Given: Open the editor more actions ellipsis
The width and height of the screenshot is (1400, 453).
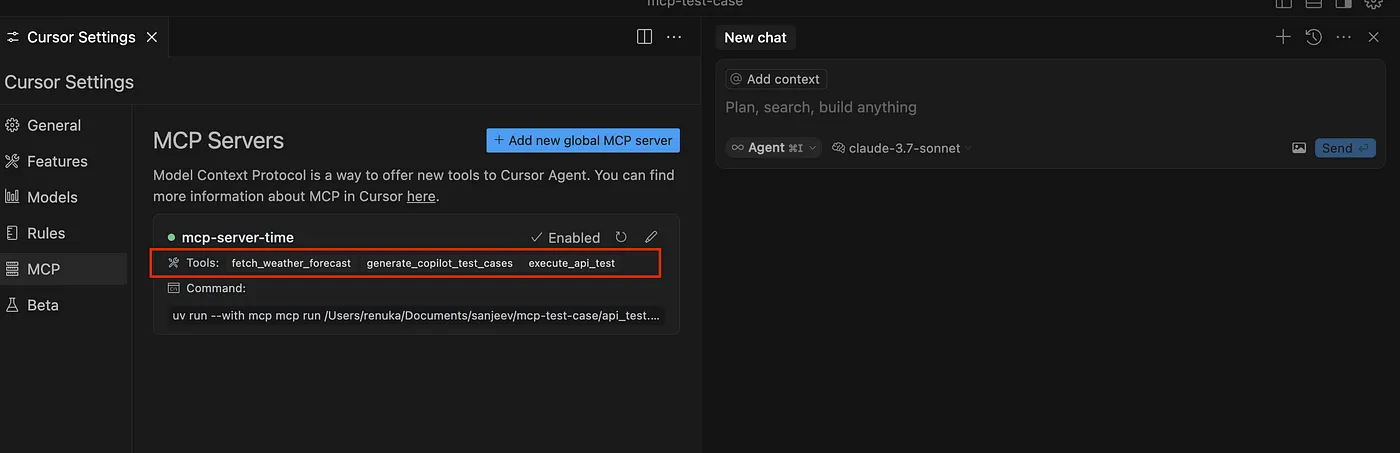Looking at the screenshot, I should pos(674,37).
